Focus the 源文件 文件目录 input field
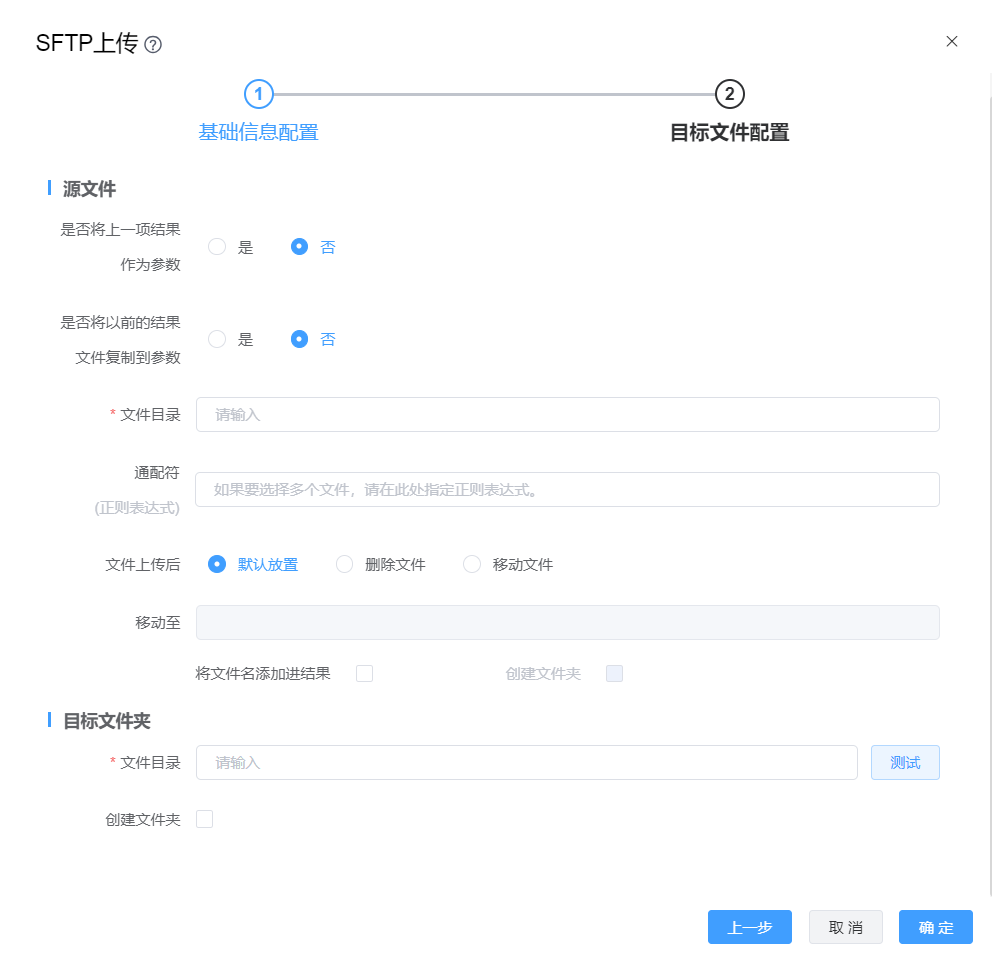 click(567, 414)
